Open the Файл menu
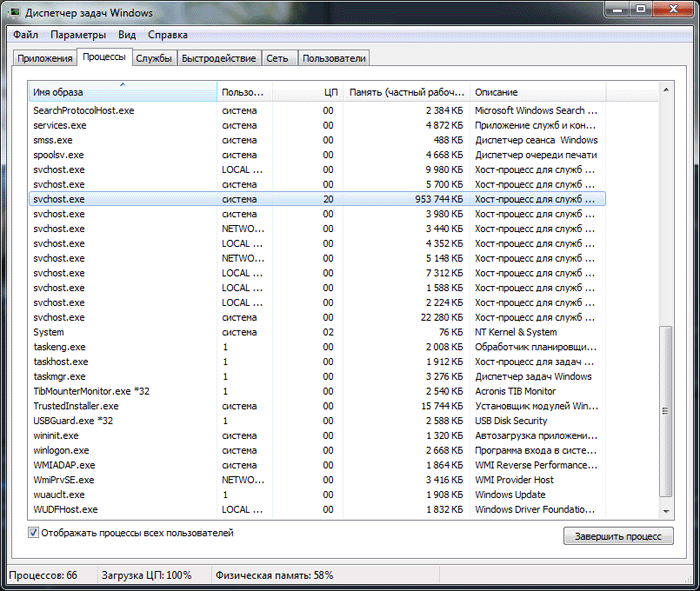Viewport: 700px width, 591px height. tap(25, 35)
